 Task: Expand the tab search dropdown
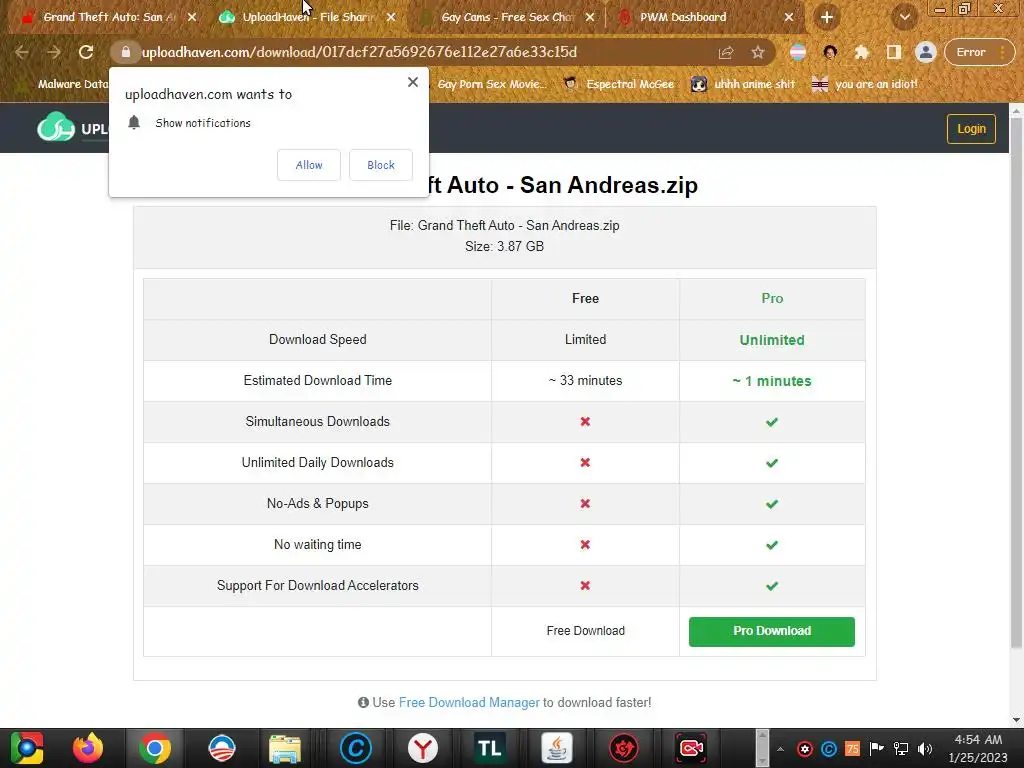click(904, 18)
